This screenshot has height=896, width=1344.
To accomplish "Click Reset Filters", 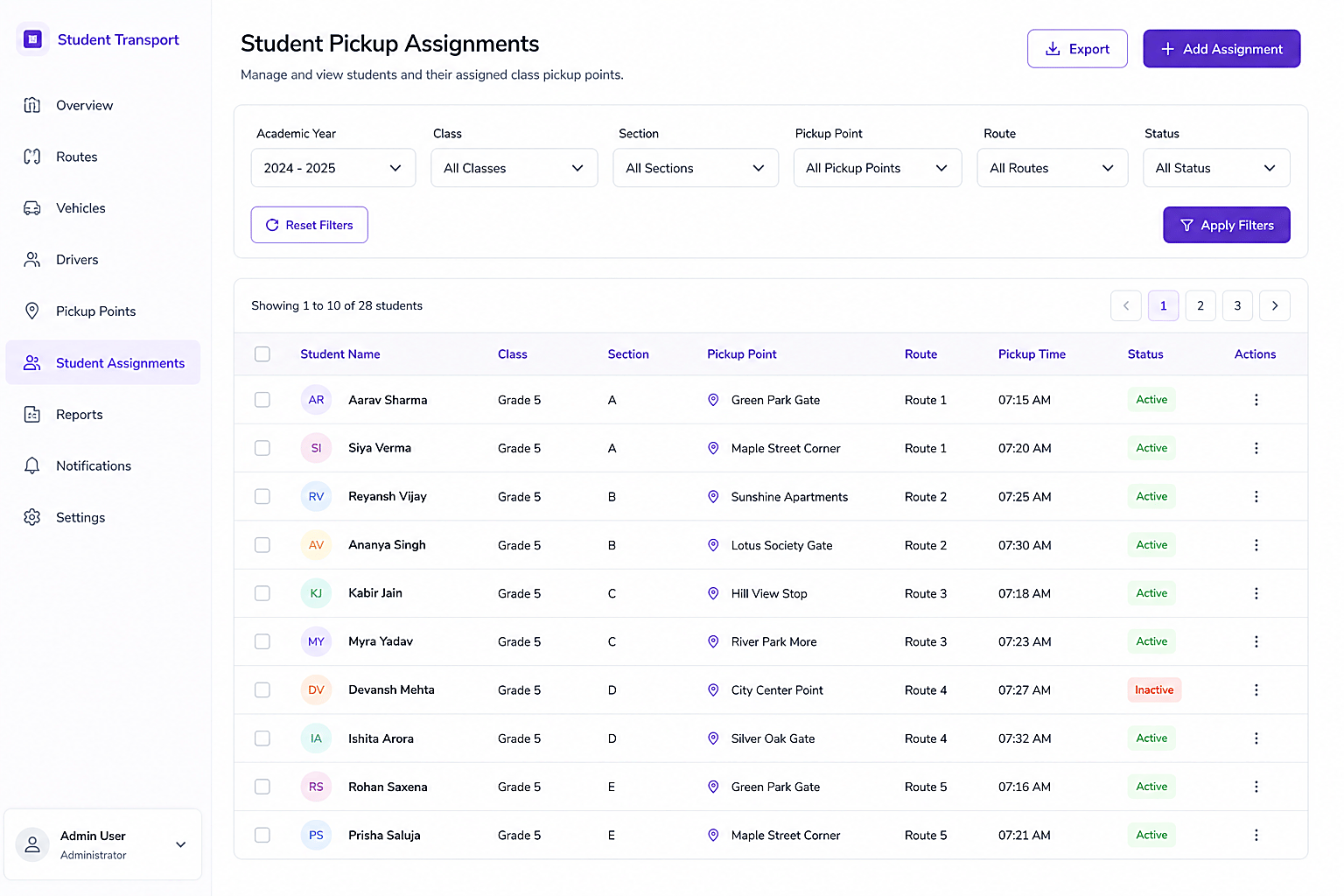I will pos(310,225).
